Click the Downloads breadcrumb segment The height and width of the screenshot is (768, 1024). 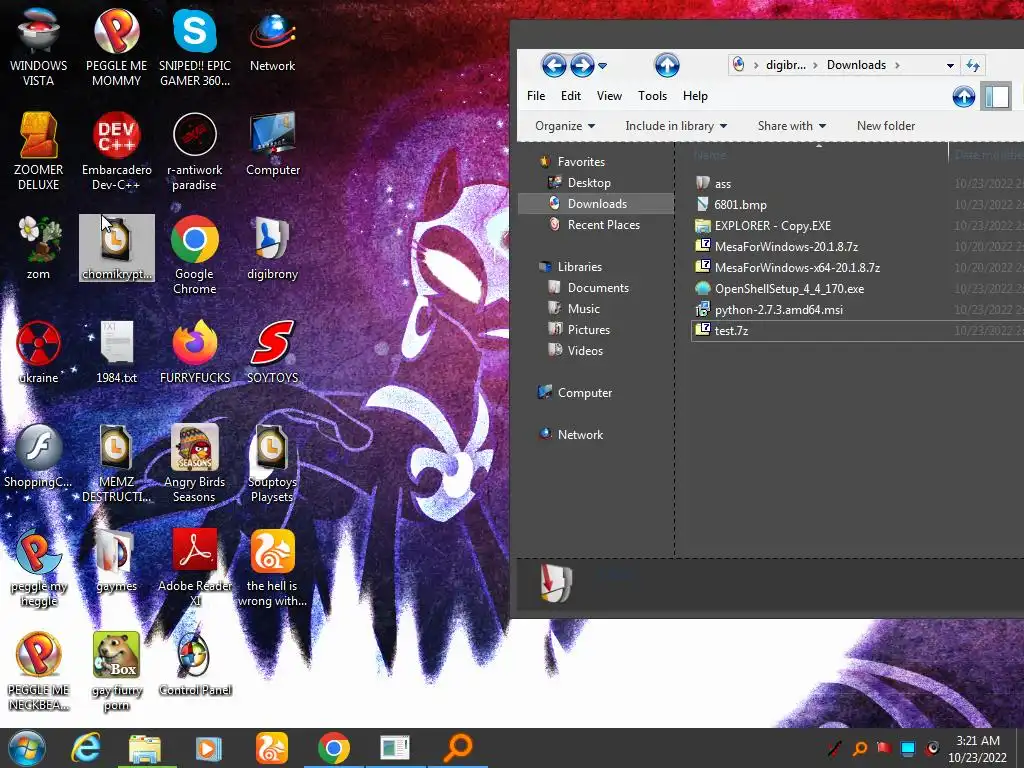coord(856,65)
